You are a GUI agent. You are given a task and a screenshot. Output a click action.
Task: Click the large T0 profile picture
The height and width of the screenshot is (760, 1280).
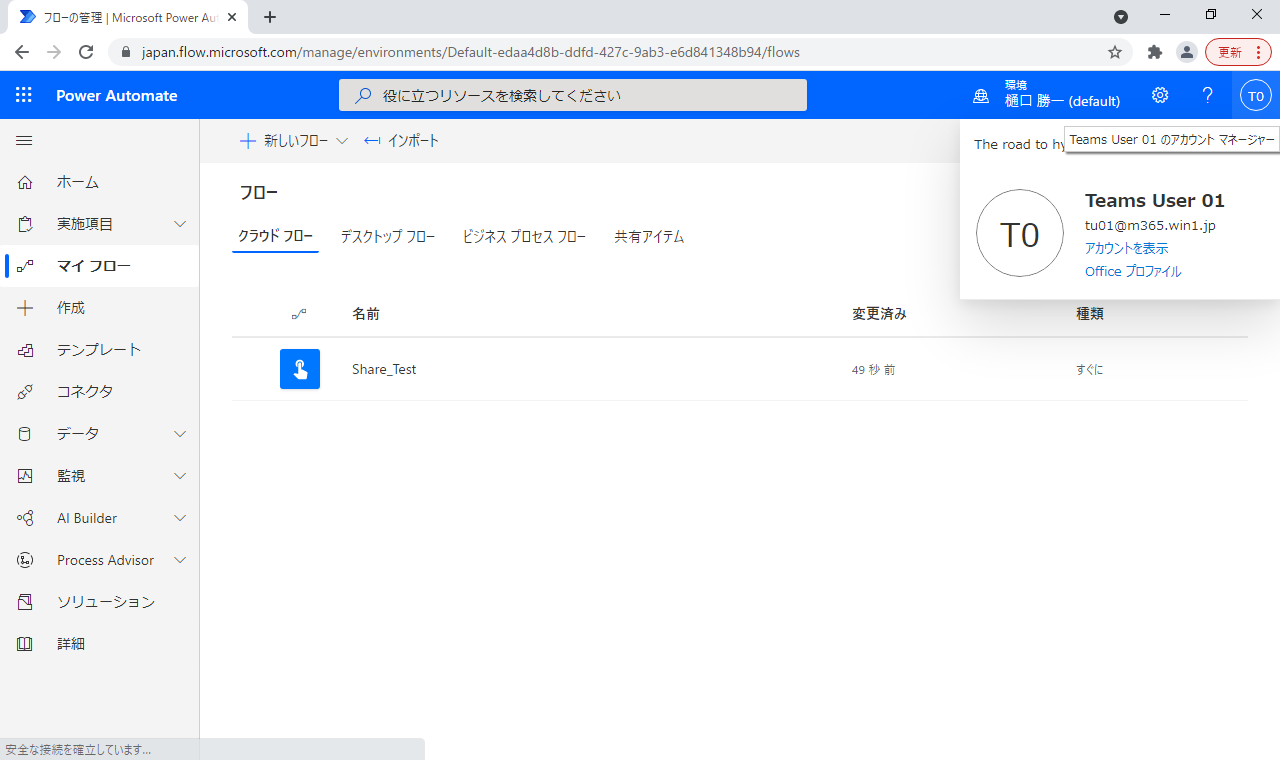click(x=1020, y=233)
